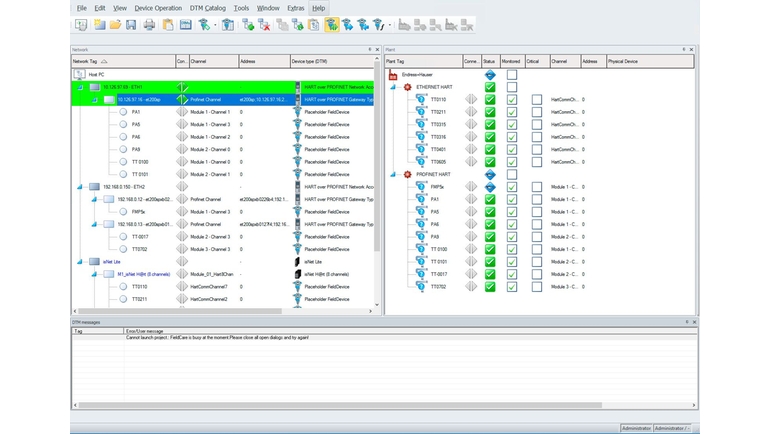The image size is (771, 434).
Task: Click the blue status icon for FMP5x
Action: [x=490, y=187]
